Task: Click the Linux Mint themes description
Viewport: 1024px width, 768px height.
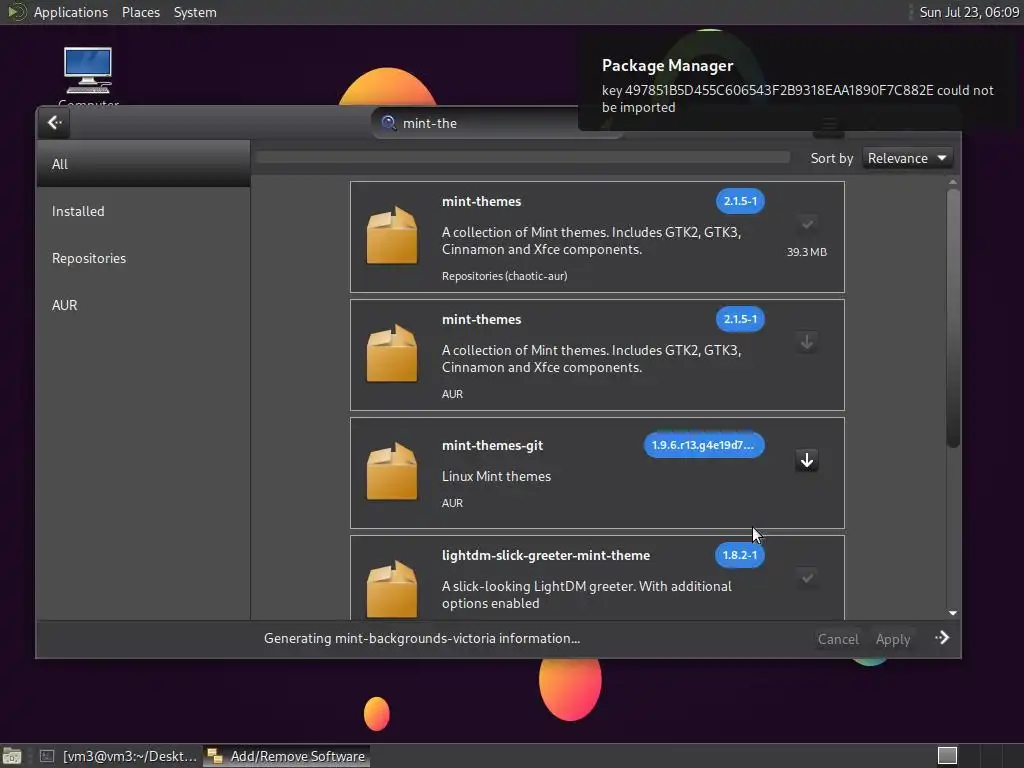Action: [x=496, y=476]
